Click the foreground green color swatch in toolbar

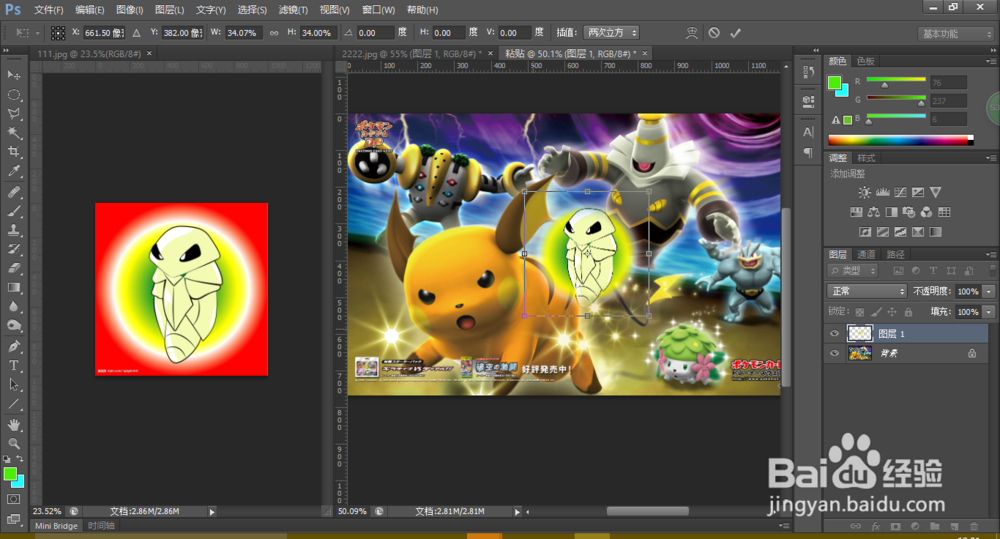pos(10,474)
